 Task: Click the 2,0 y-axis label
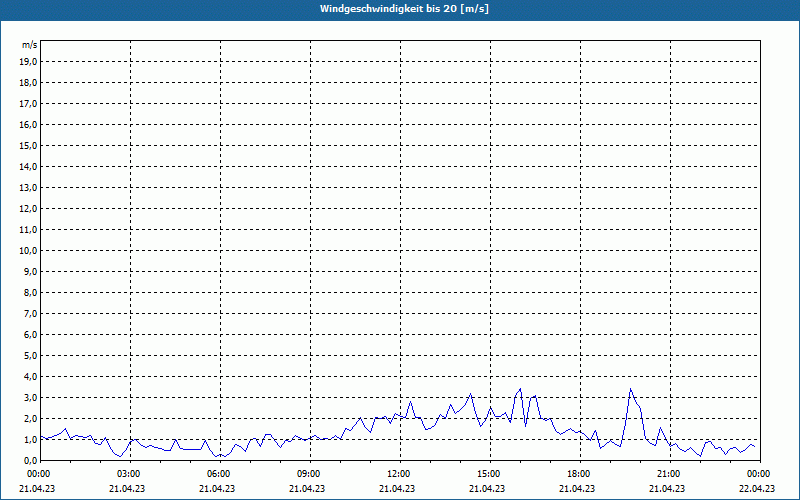pos(30,418)
